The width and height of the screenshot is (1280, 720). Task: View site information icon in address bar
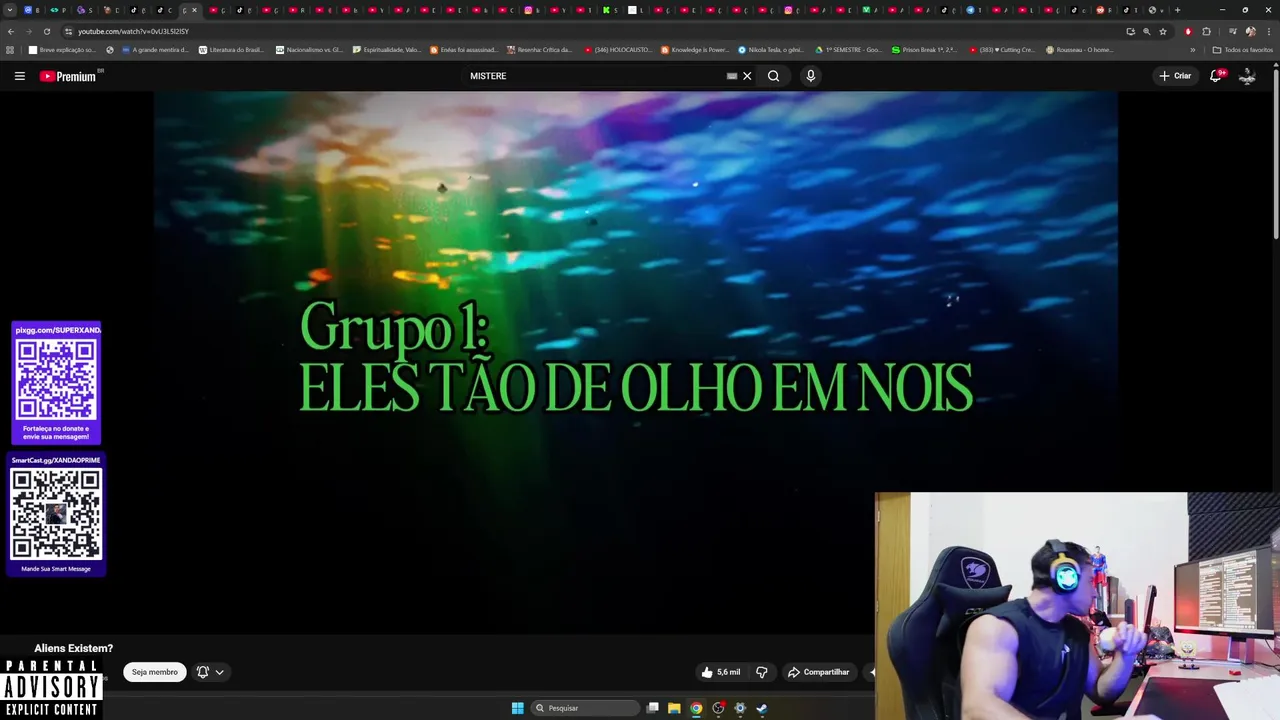pyautogui.click(x=68, y=31)
